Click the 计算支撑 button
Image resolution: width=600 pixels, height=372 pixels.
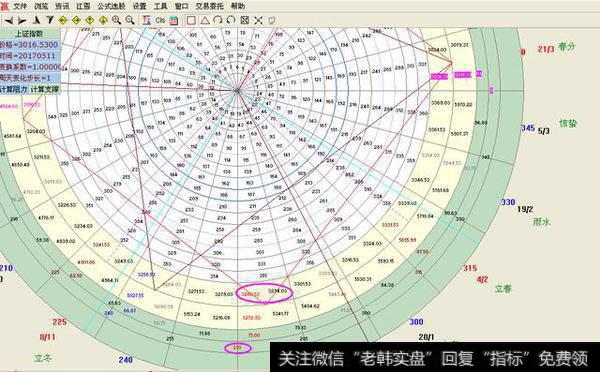pos(45,89)
